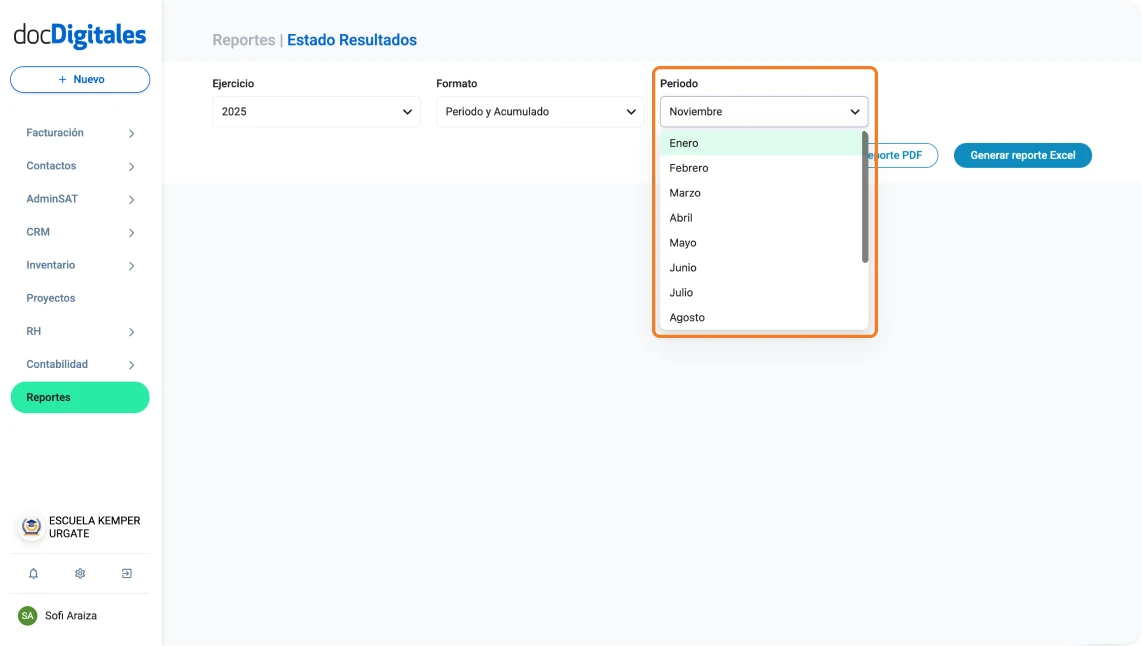Click the logout arrow icon
Viewport: 1142px width, 646px height.
127,574
